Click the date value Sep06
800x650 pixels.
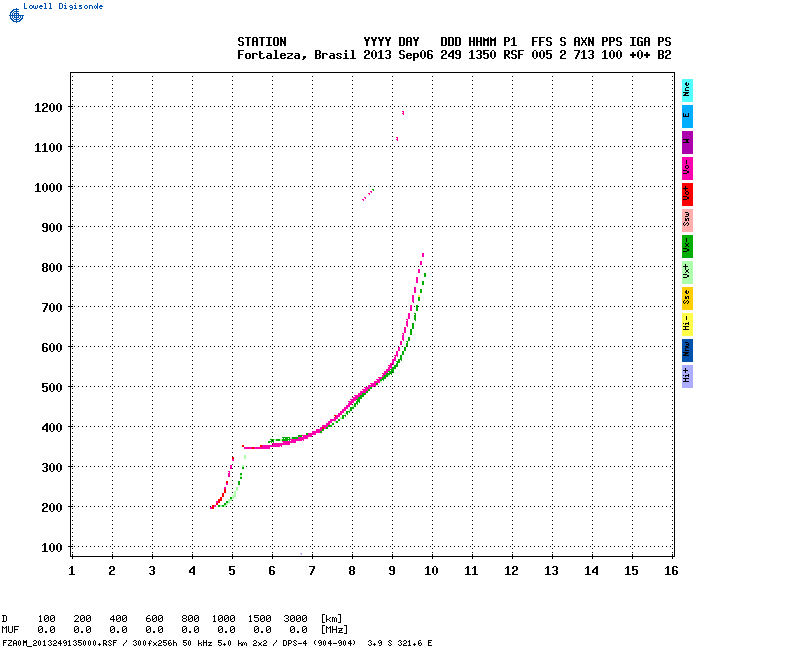point(415,55)
